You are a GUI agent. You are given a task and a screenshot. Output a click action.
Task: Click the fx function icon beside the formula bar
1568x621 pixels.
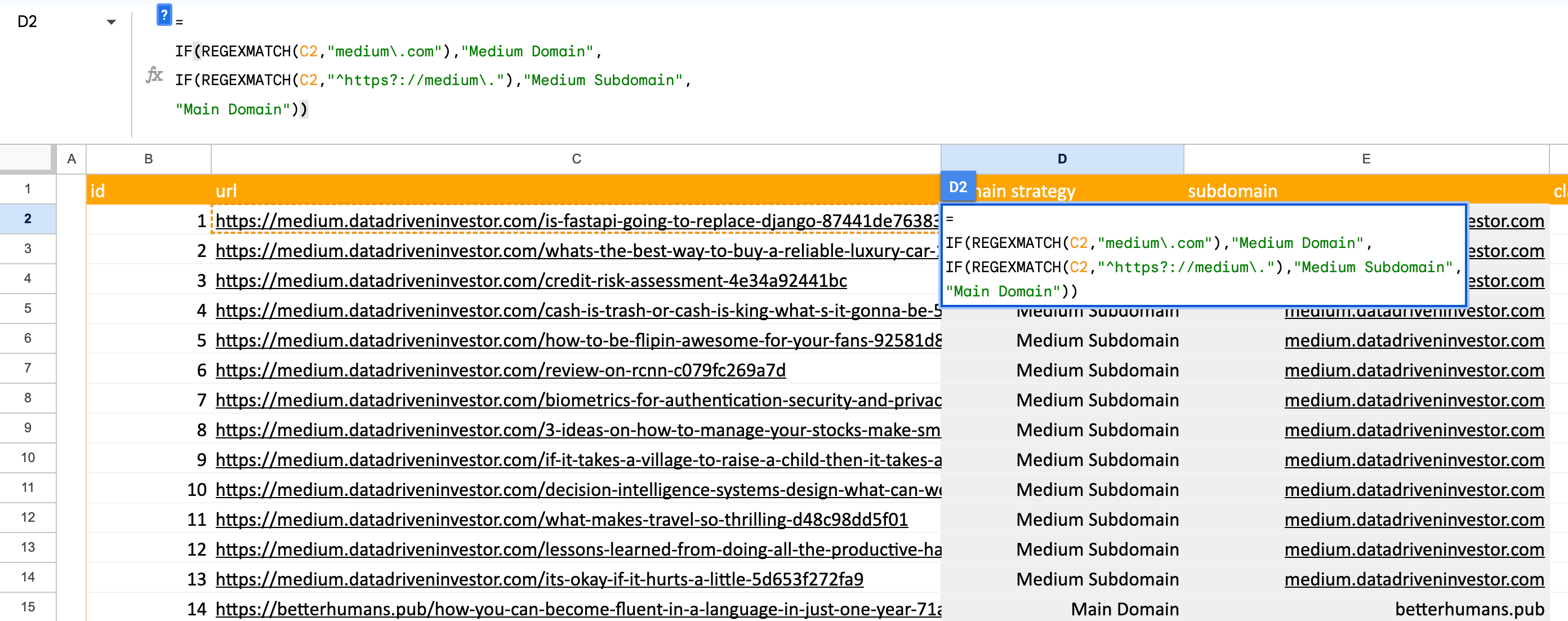155,75
